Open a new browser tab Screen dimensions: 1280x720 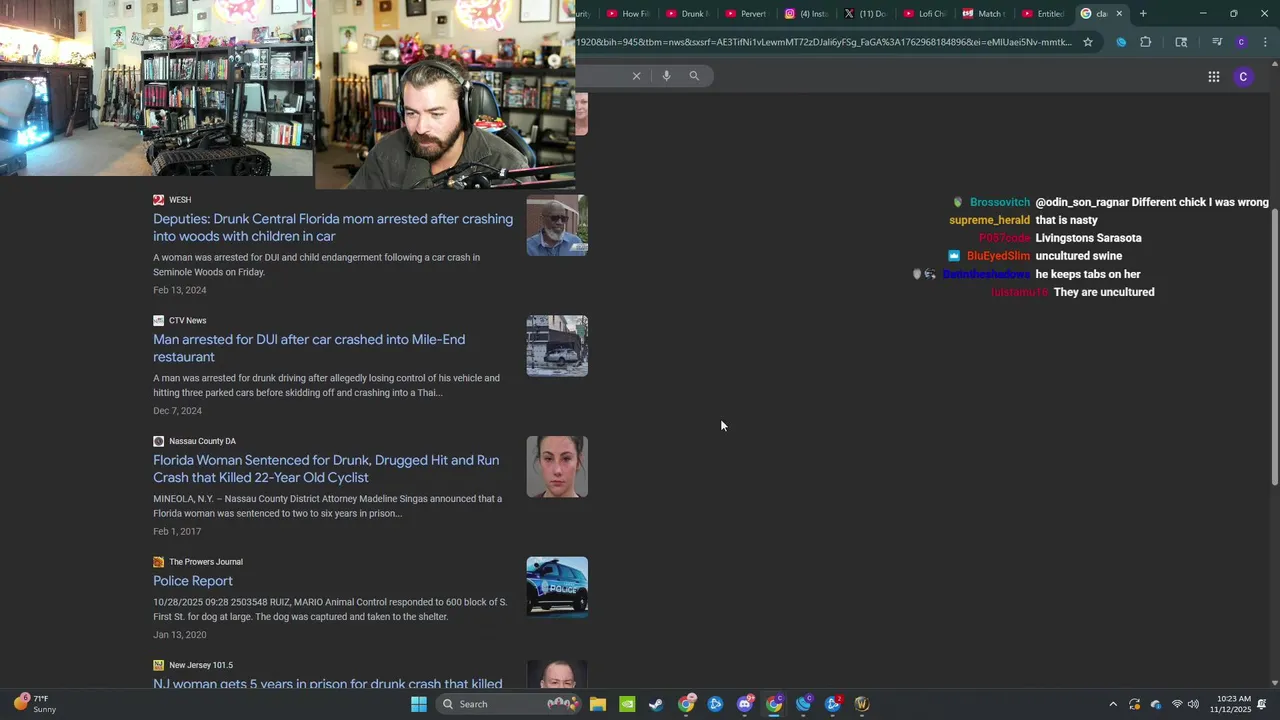click(x=1143, y=13)
